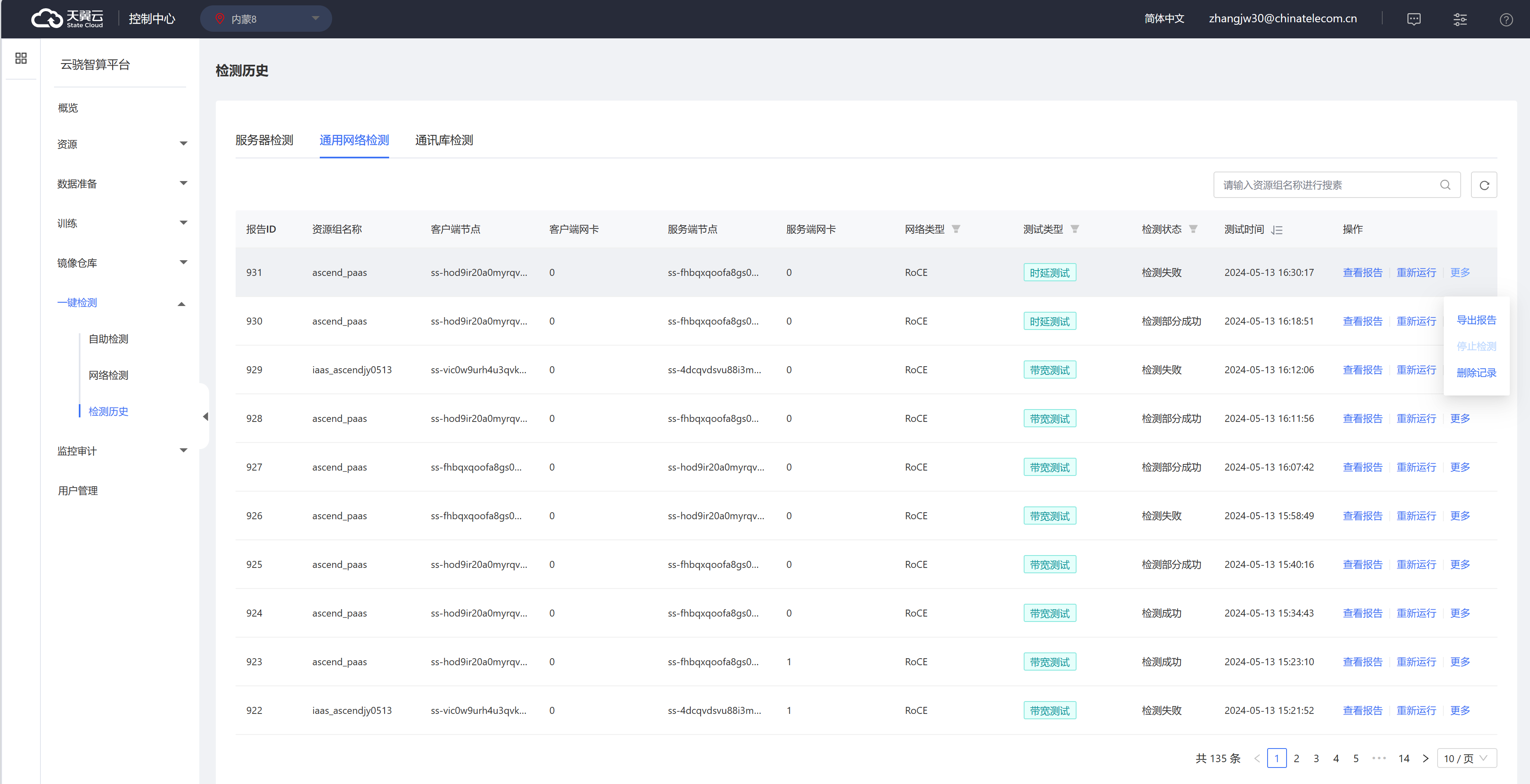Filter by detection status funnel icon
Image resolution: width=1530 pixels, height=784 pixels.
[x=1193, y=229]
